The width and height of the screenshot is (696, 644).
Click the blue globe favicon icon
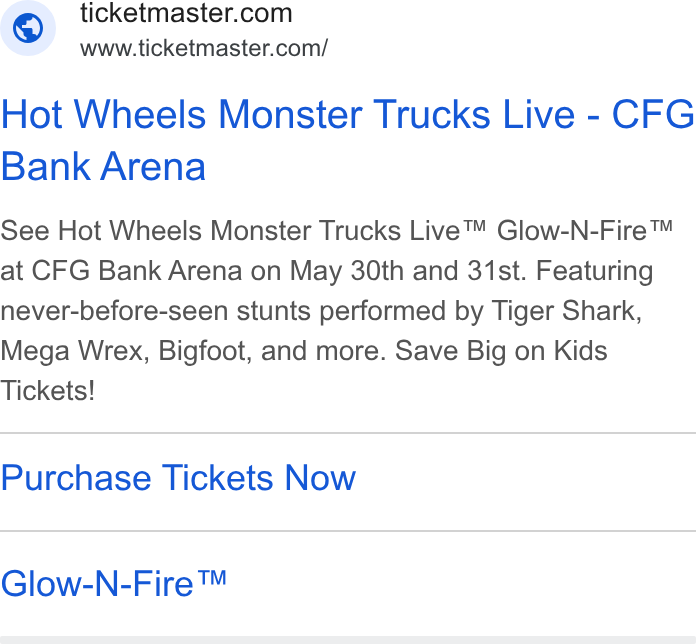pos(28,28)
